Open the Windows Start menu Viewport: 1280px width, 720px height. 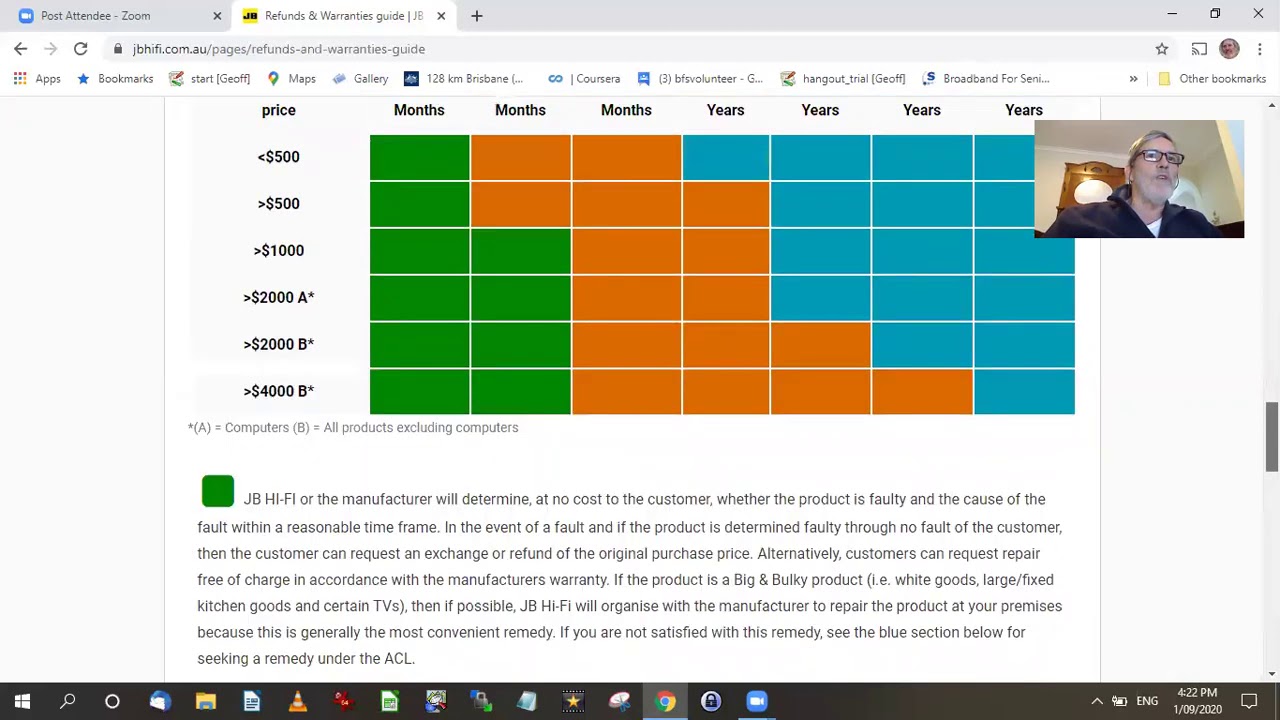[22, 701]
